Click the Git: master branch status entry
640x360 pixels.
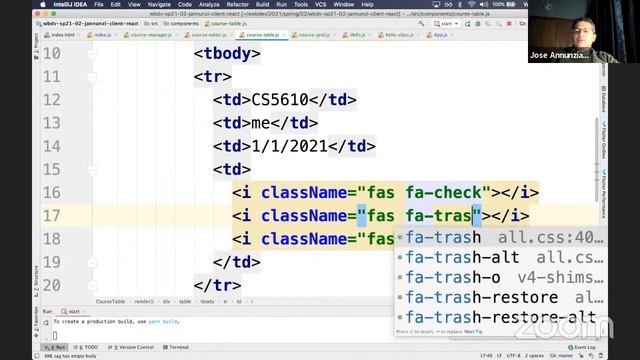coord(561,356)
